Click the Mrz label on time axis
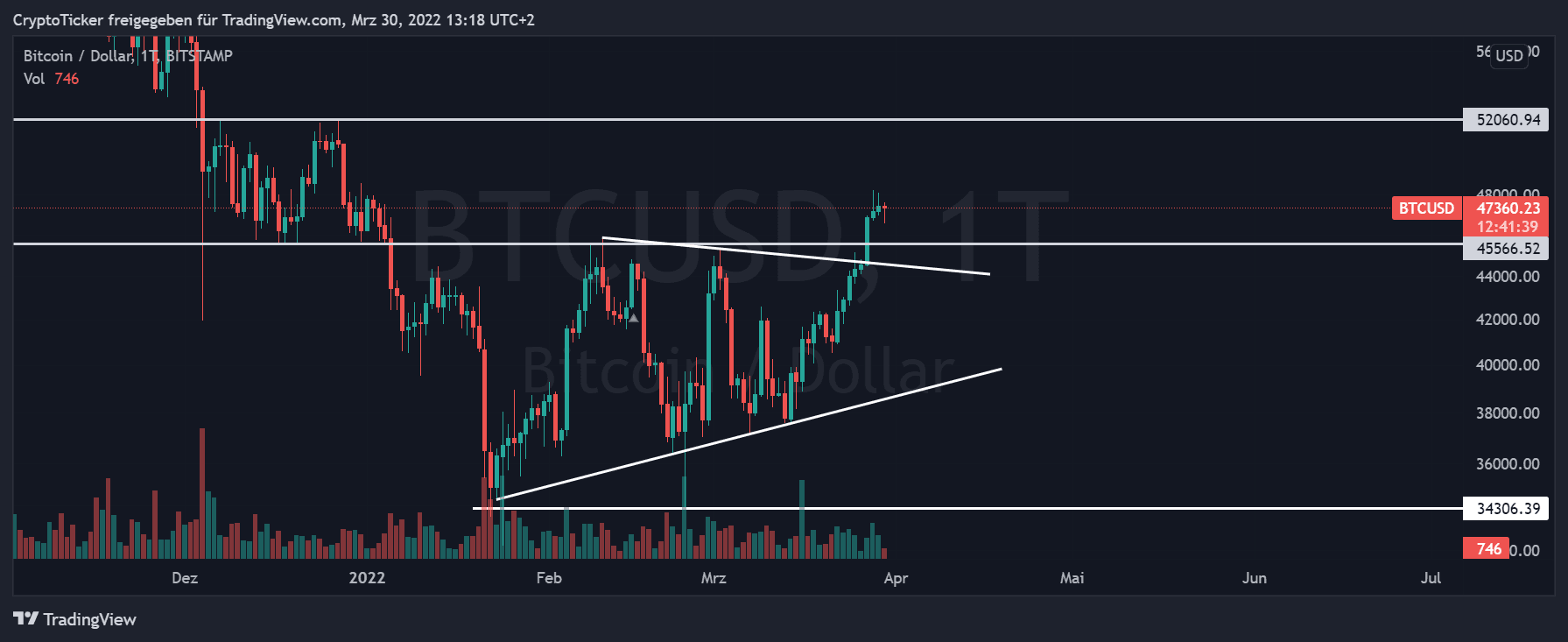 pyautogui.click(x=714, y=578)
